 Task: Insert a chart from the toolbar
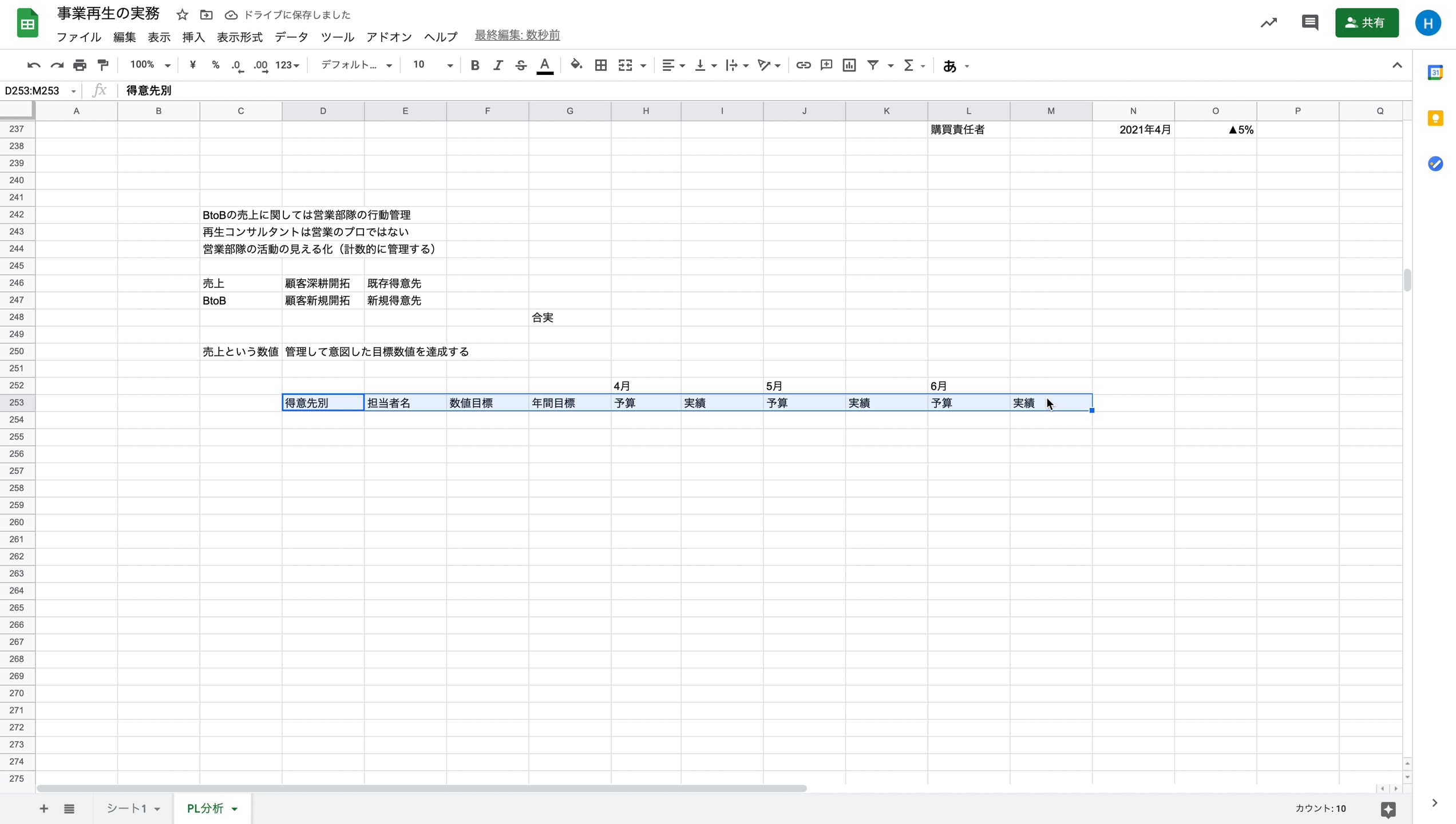coord(849,65)
